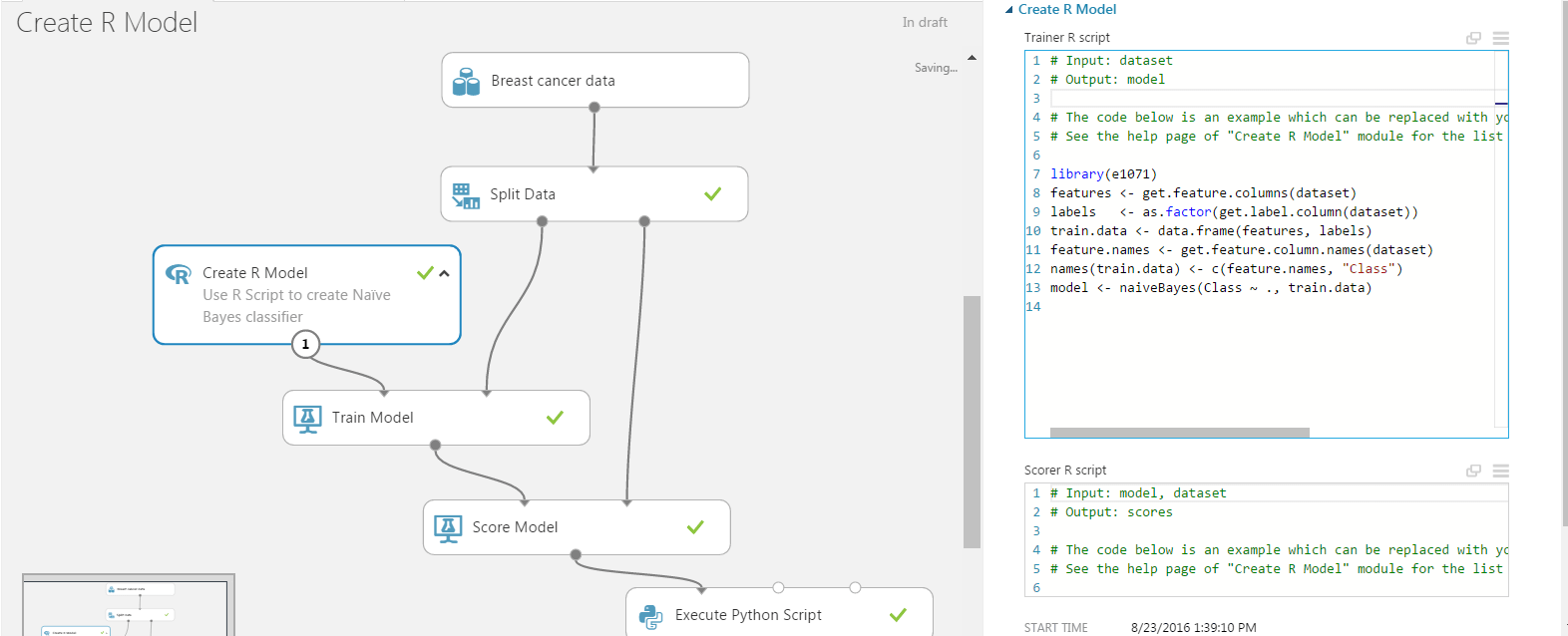Click the experiment minimap thumbnail

pos(128,606)
